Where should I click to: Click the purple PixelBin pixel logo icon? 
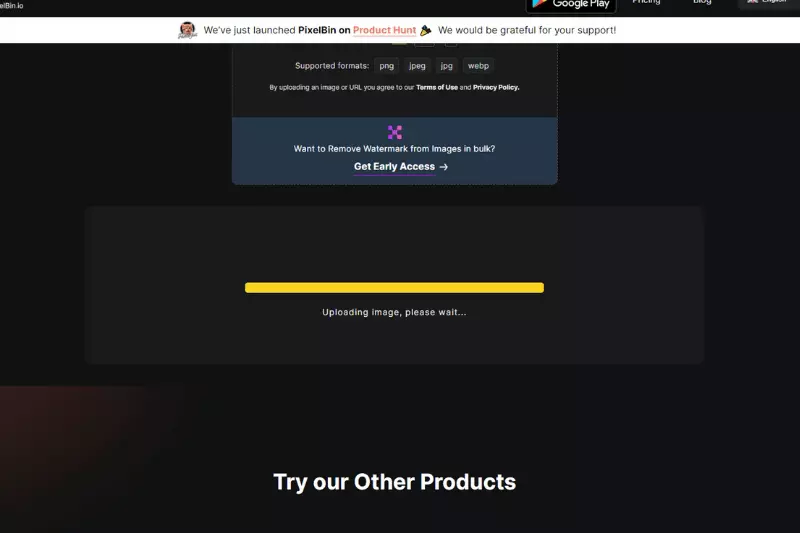tap(394, 133)
